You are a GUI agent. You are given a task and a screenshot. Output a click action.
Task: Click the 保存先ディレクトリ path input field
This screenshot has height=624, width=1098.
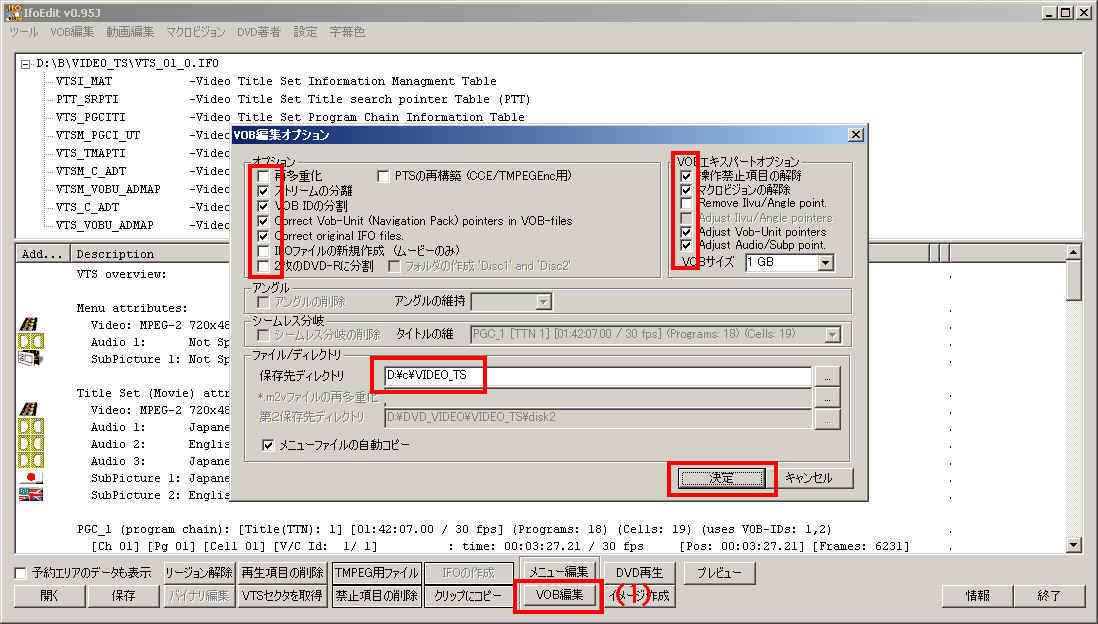[596, 376]
